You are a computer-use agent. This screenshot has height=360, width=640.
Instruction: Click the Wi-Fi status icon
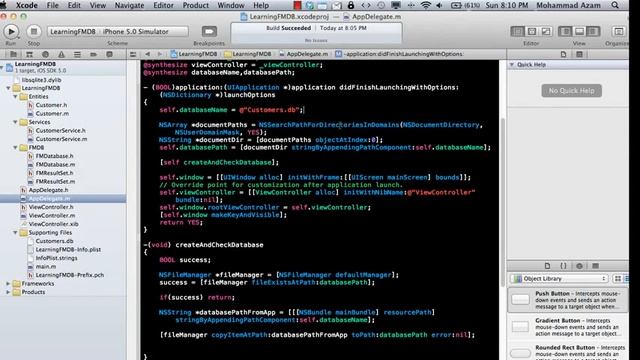[425, 5]
